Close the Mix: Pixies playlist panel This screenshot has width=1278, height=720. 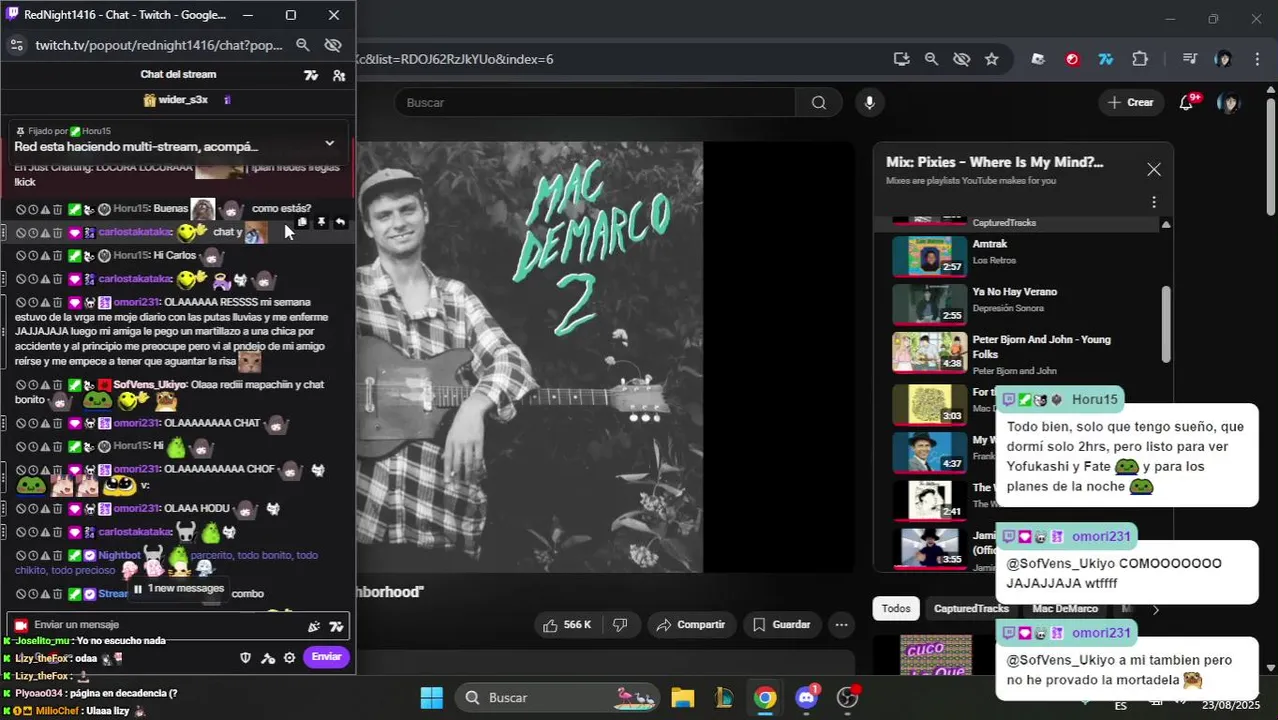coord(1154,169)
